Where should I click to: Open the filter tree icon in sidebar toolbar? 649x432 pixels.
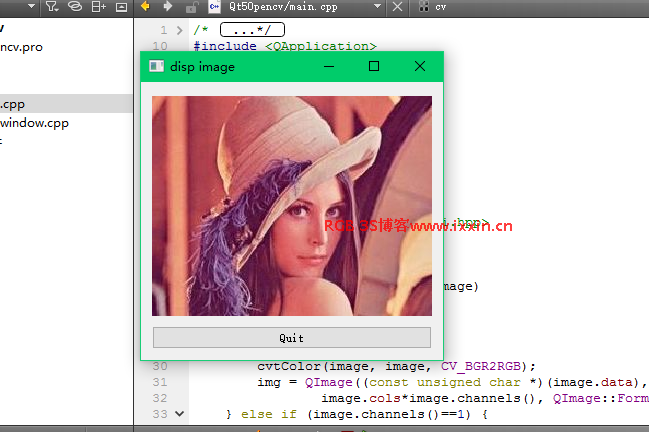52,7
